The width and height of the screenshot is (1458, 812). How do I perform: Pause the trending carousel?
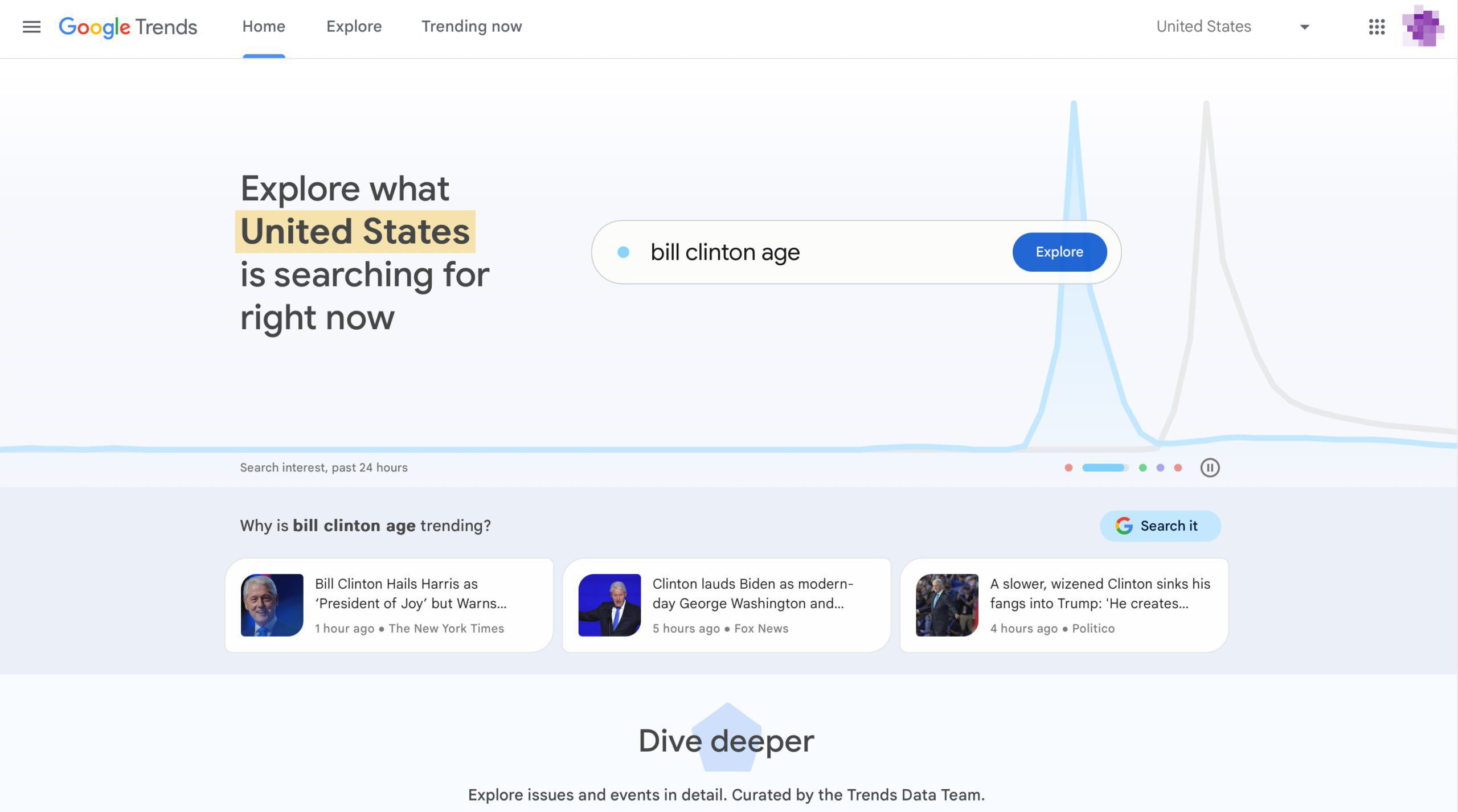(1210, 467)
